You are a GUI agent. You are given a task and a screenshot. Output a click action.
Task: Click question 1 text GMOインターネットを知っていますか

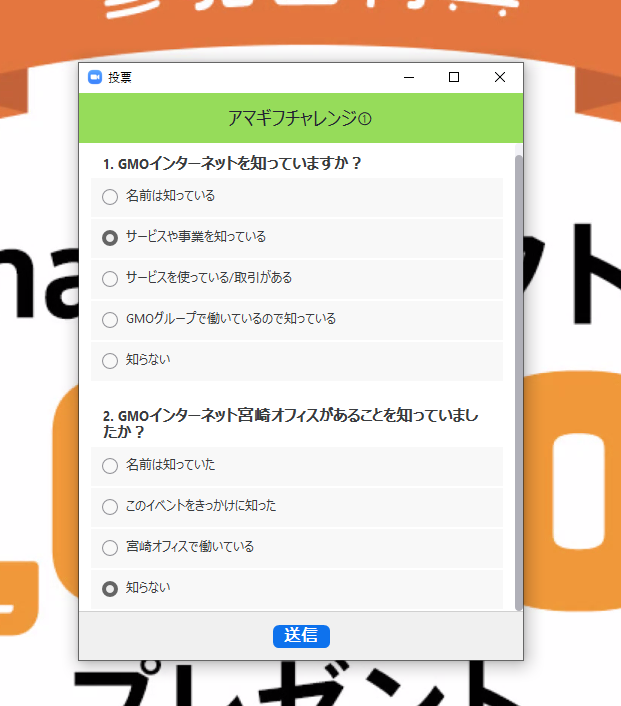tap(232, 163)
